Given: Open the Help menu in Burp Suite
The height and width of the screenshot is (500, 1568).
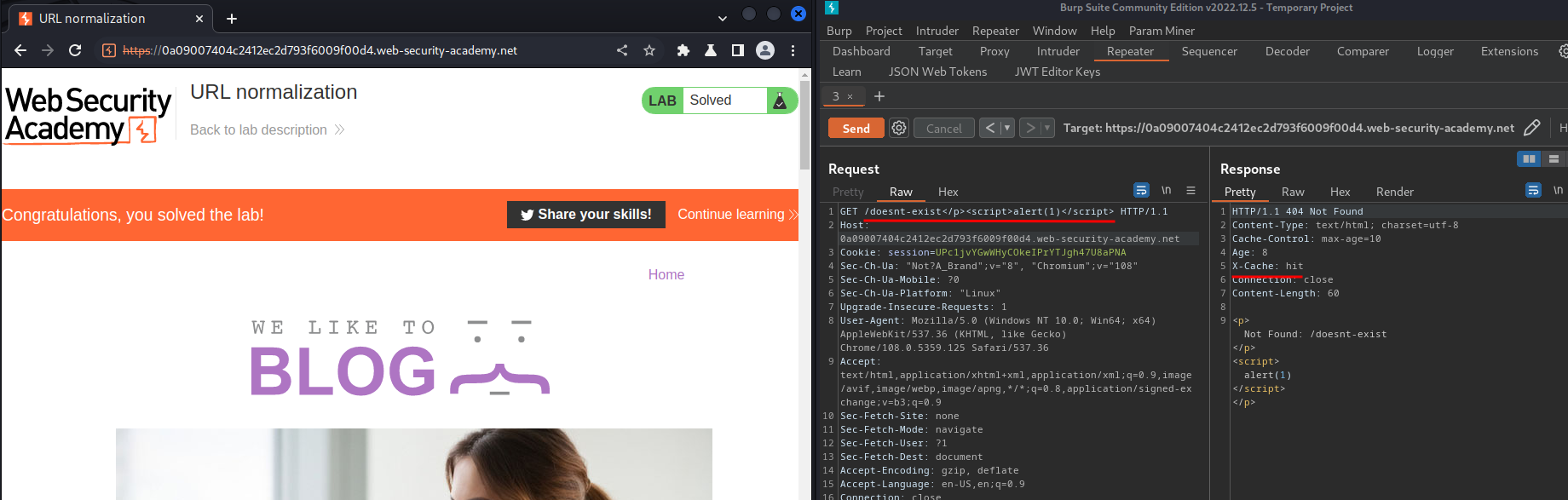Looking at the screenshot, I should pyautogui.click(x=1103, y=31).
